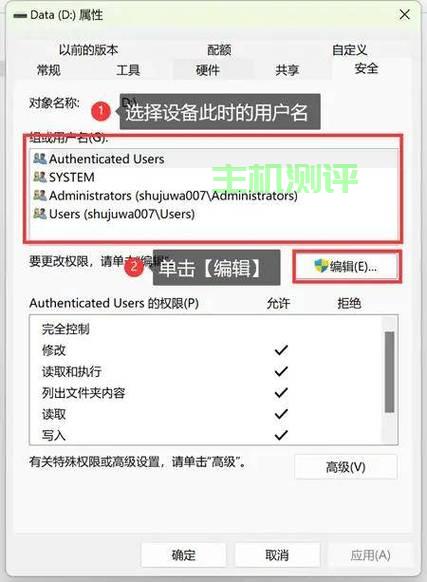This screenshot has width=427, height=582.
Task: Select the Administrators group icon
Action: [40, 195]
